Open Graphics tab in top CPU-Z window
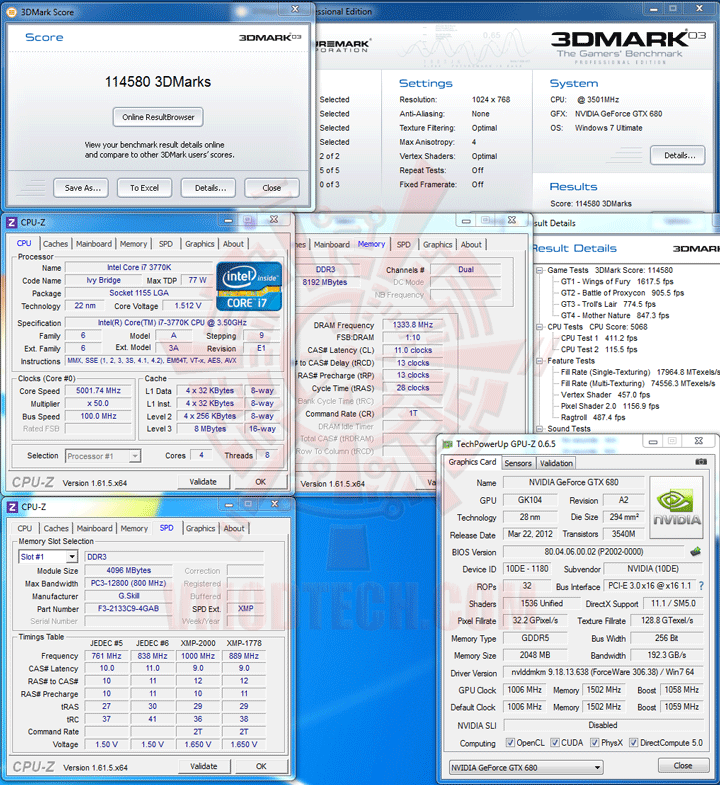The height and width of the screenshot is (785, 720). [x=200, y=244]
